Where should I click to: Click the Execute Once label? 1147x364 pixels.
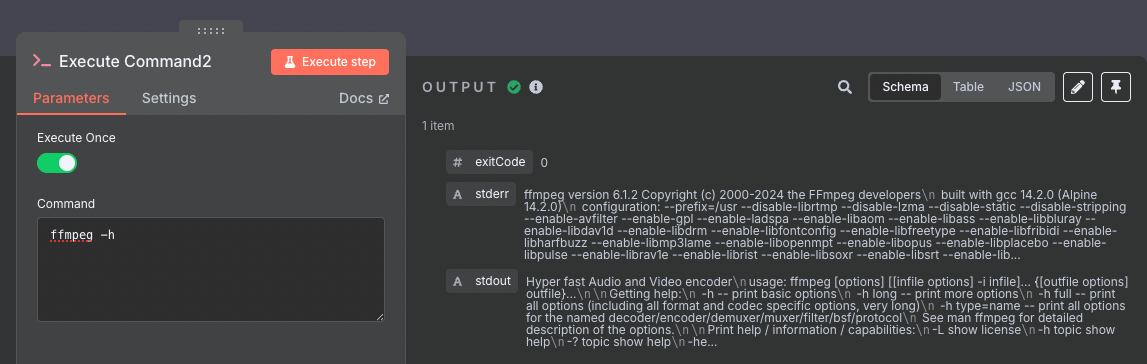[76, 137]
